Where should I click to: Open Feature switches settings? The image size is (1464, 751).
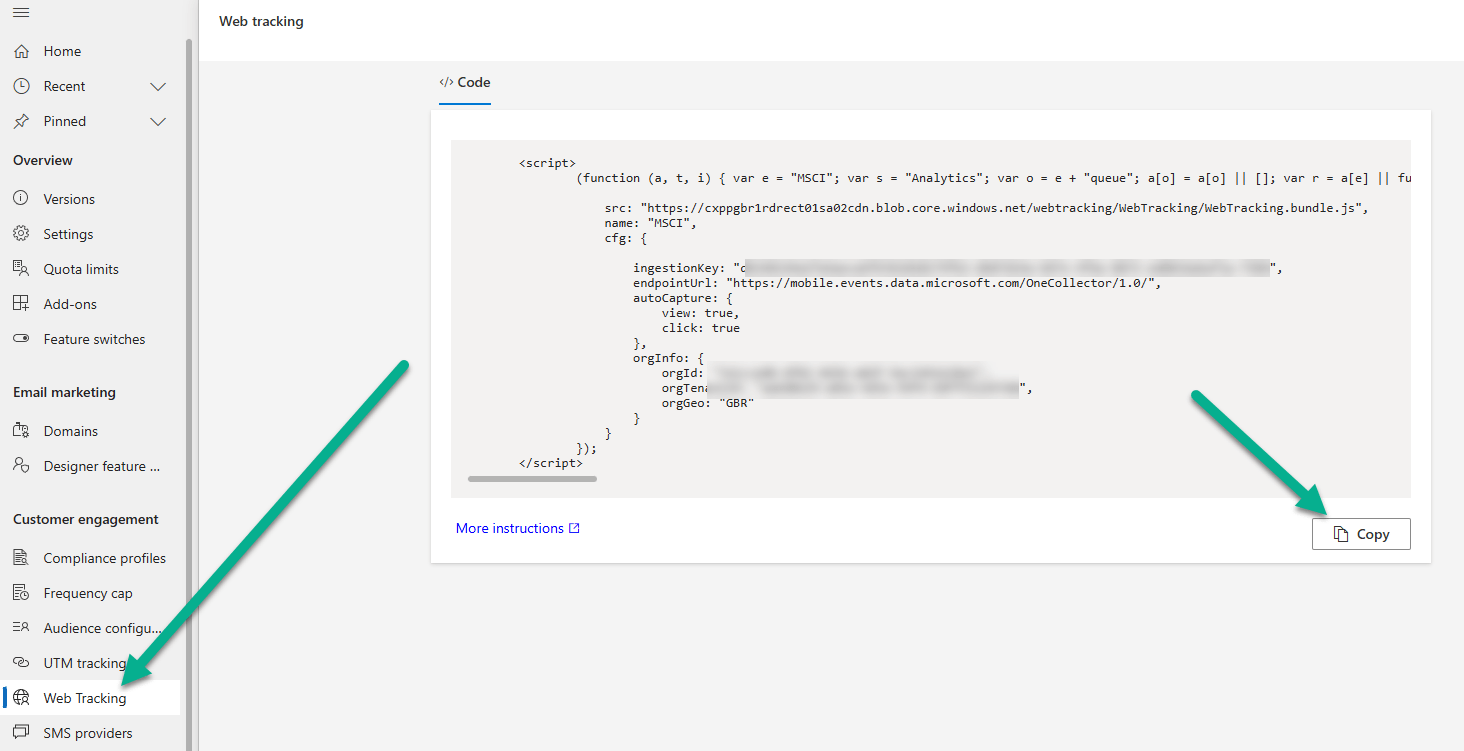[92, 339]
